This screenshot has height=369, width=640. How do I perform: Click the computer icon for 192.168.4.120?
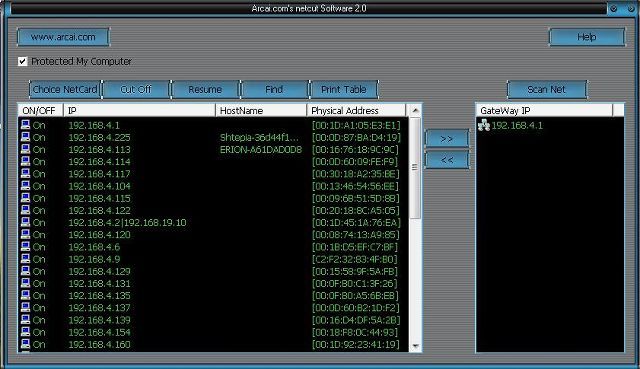point(25,235)
